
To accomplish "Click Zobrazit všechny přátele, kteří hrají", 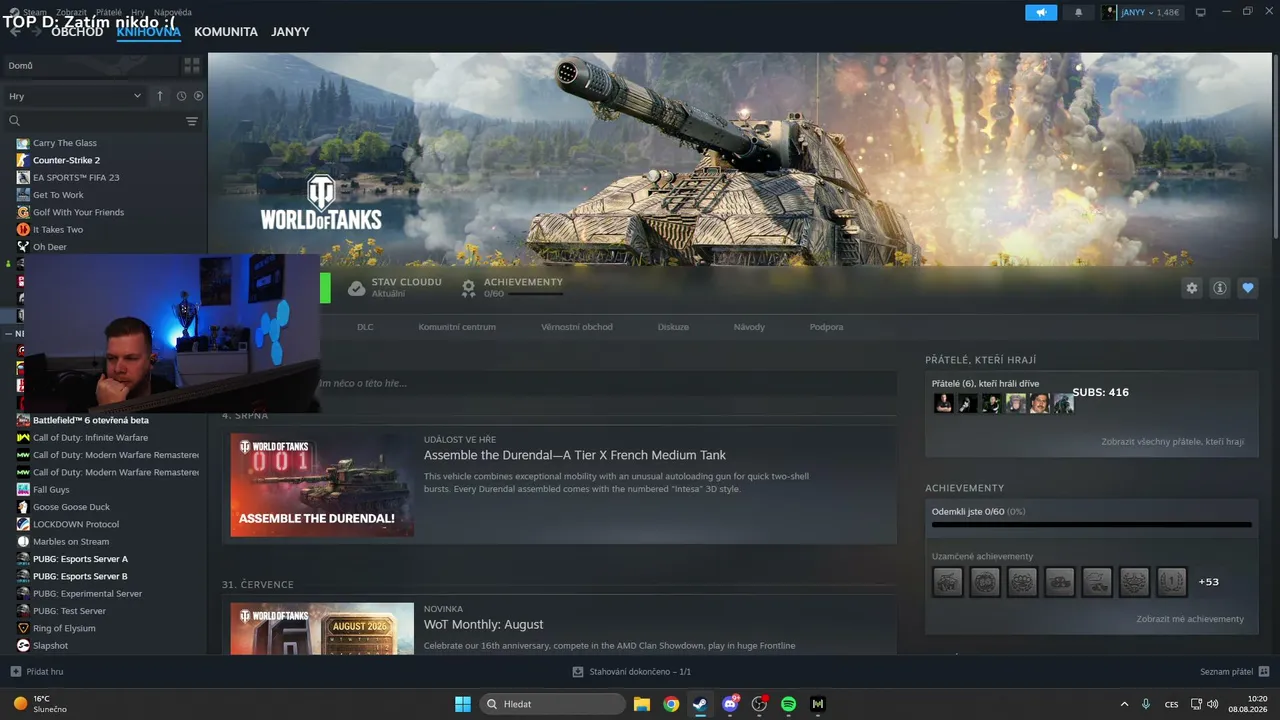I will click(x=1173, y=441).
